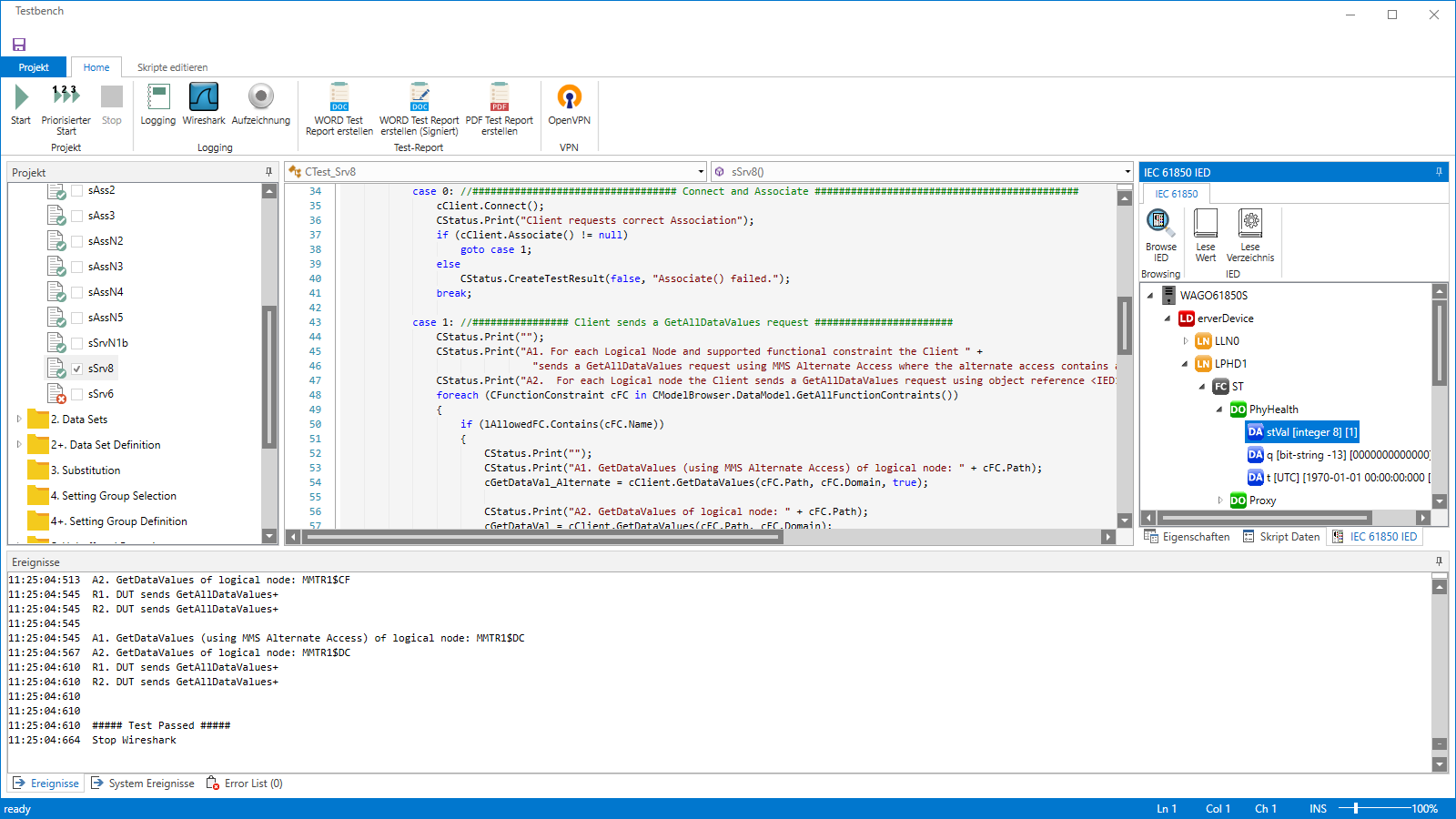
Task: Open the CTest_Srv8 class dropdown
Action: coord(701,172)
